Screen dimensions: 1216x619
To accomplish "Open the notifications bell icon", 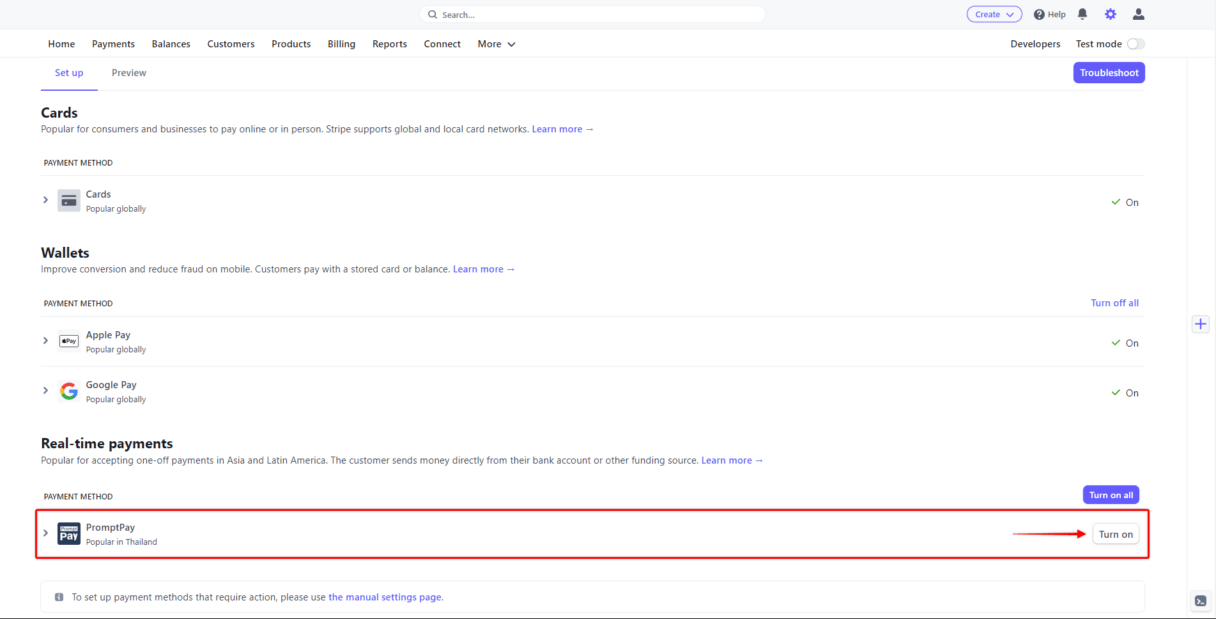I will click(1082, 14).
